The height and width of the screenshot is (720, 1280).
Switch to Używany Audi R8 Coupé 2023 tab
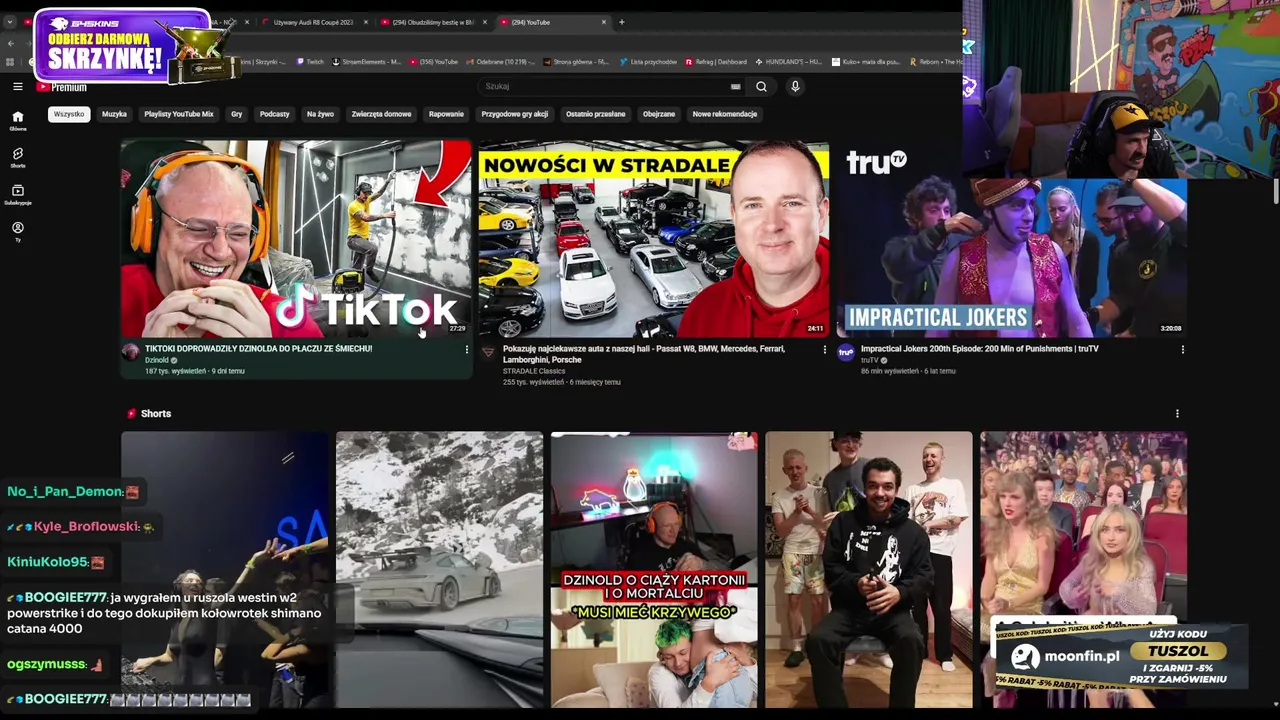(x=314, y=22)
